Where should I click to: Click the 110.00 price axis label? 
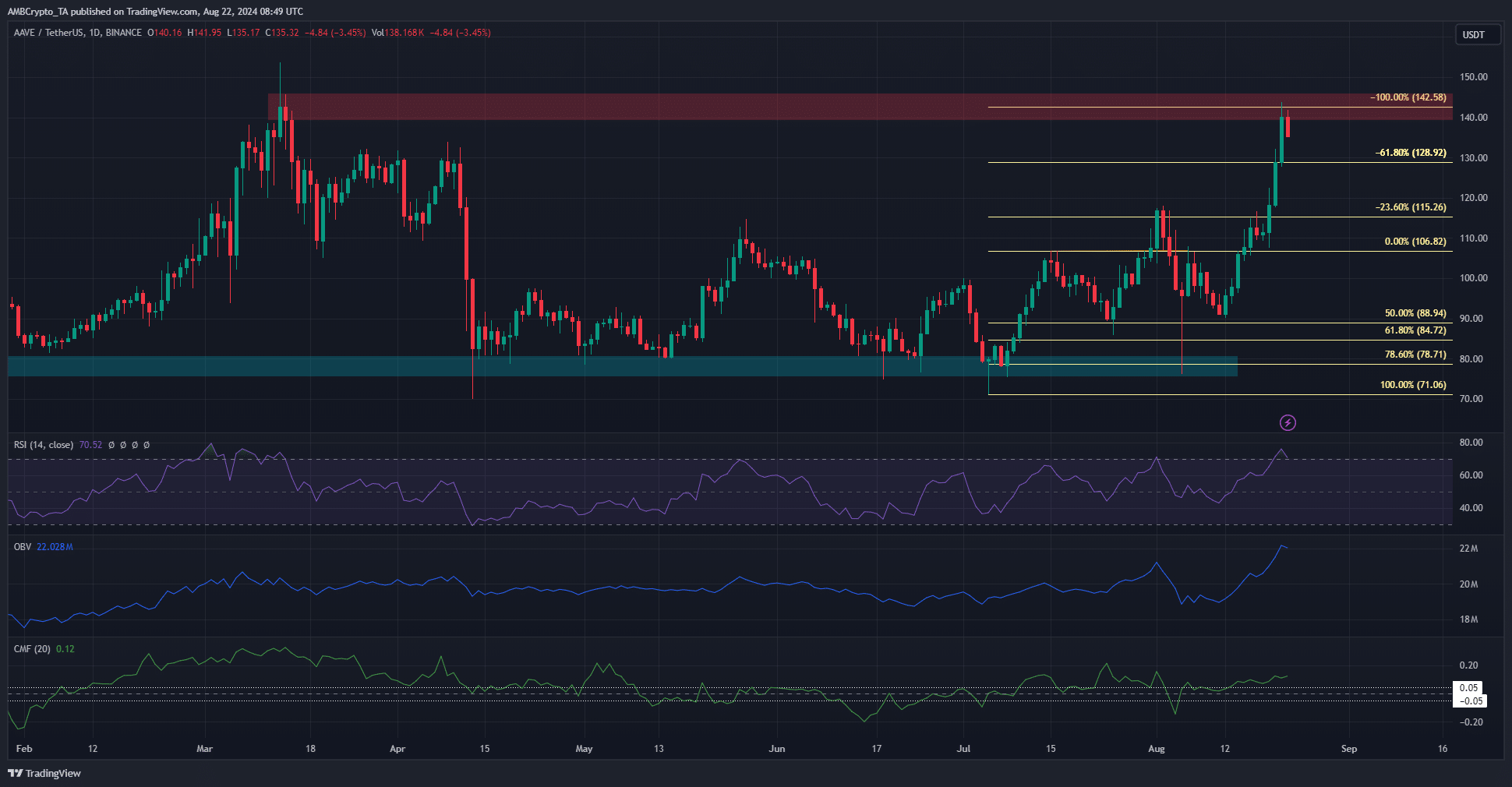pyautogui.click(x=1473, y=238)
